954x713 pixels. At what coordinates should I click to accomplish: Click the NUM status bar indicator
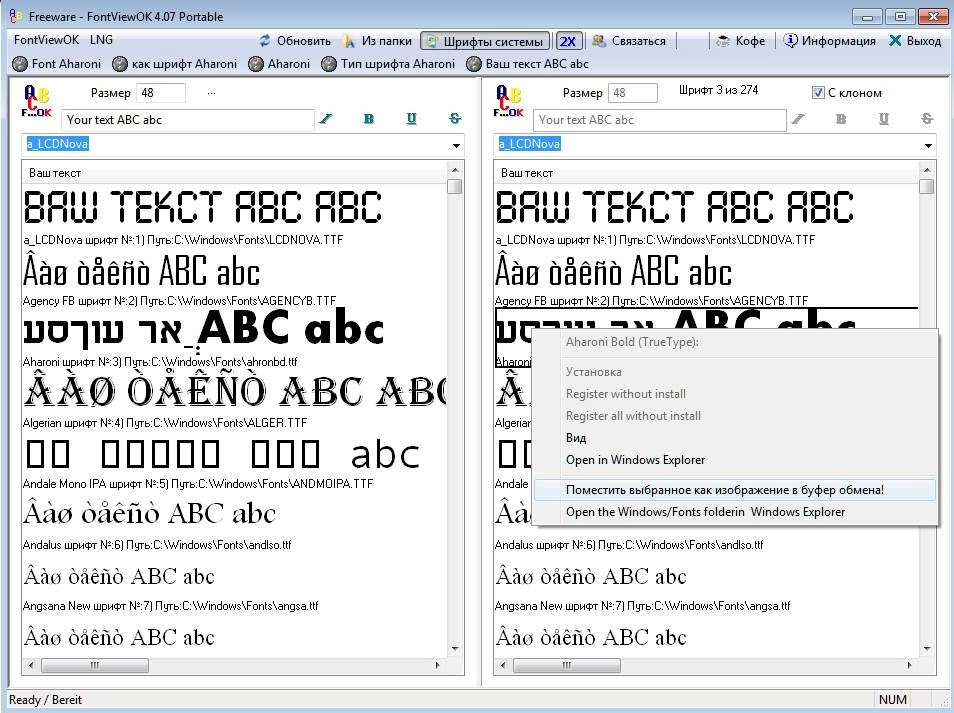(893, 700)
